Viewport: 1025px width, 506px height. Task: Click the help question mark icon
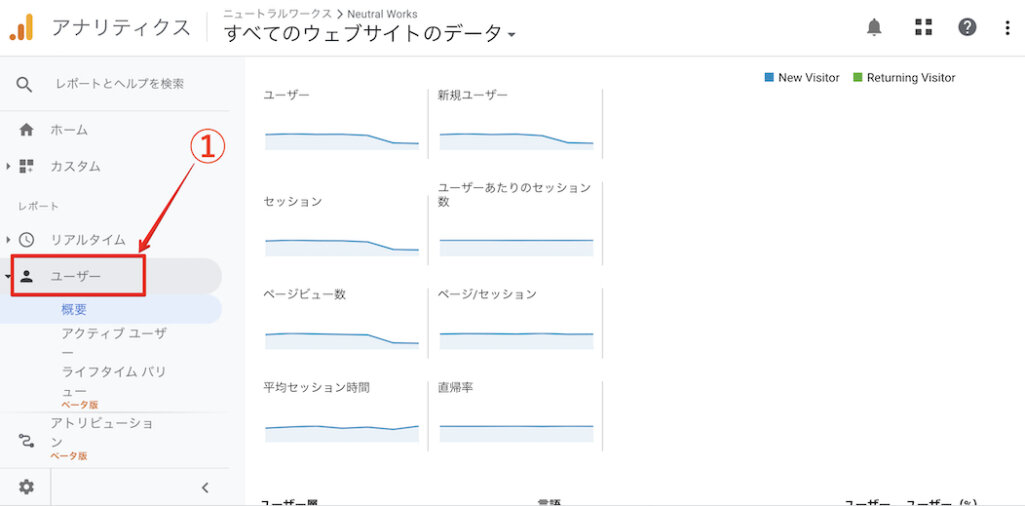[967, 27]
